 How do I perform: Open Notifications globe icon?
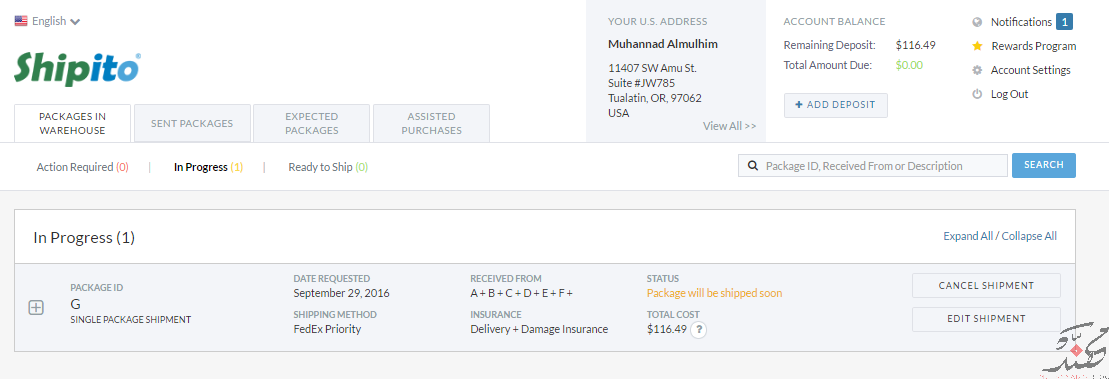tap(977, 22)
